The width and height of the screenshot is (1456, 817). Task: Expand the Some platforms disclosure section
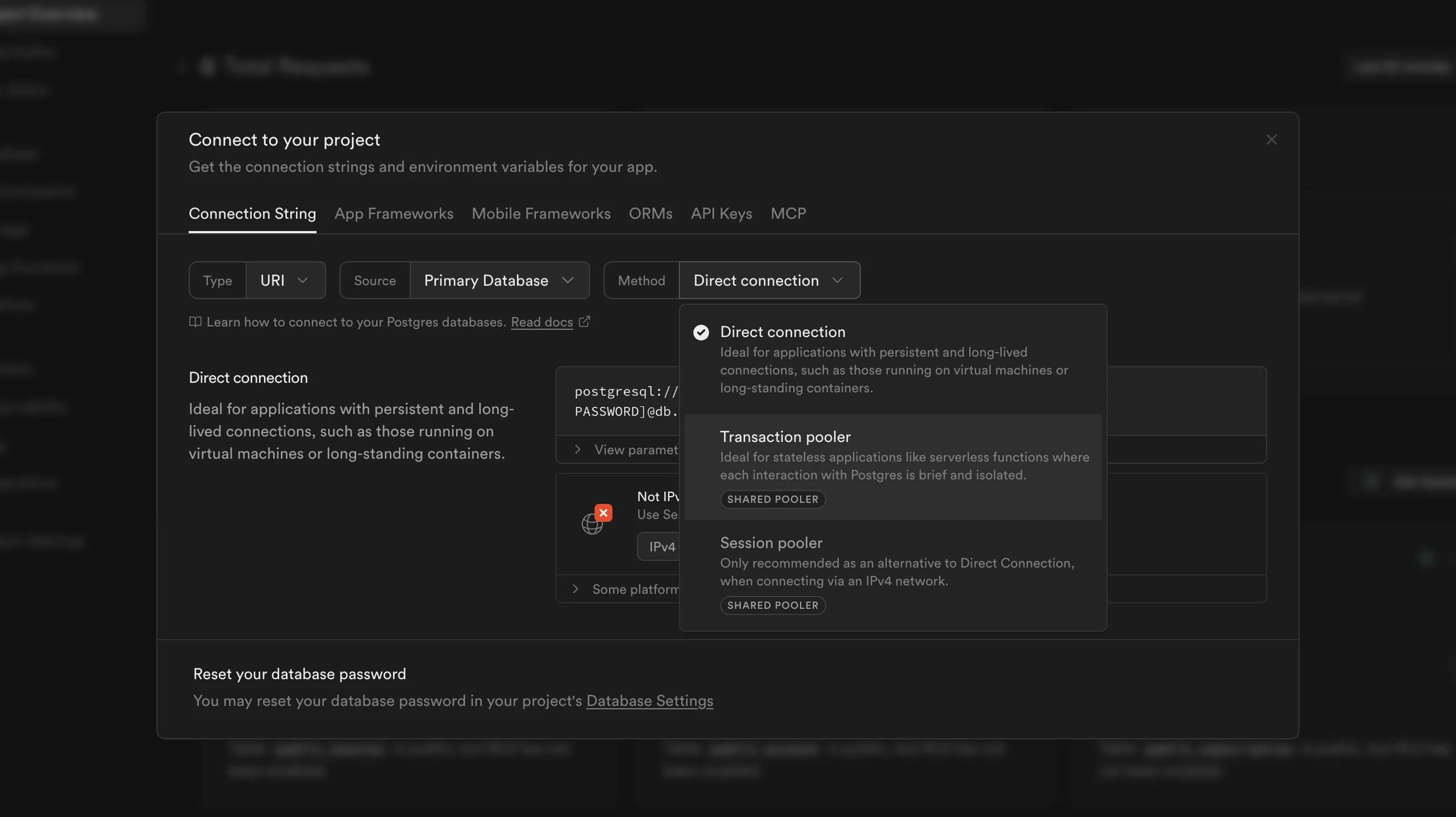coord(622,588)
